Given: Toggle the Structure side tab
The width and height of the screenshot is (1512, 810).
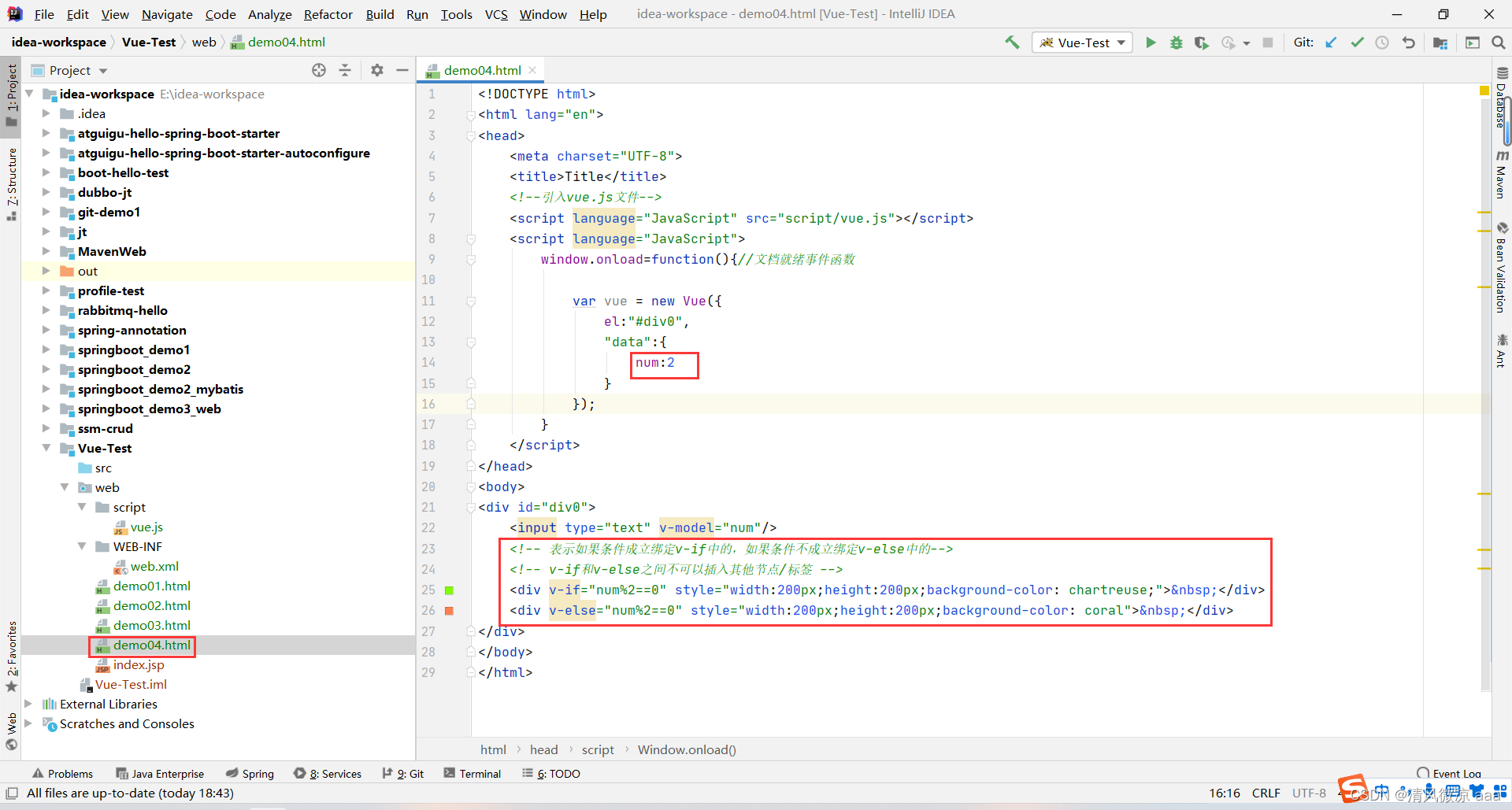Looking at the screenshot, I should click(x=11, y=184).
